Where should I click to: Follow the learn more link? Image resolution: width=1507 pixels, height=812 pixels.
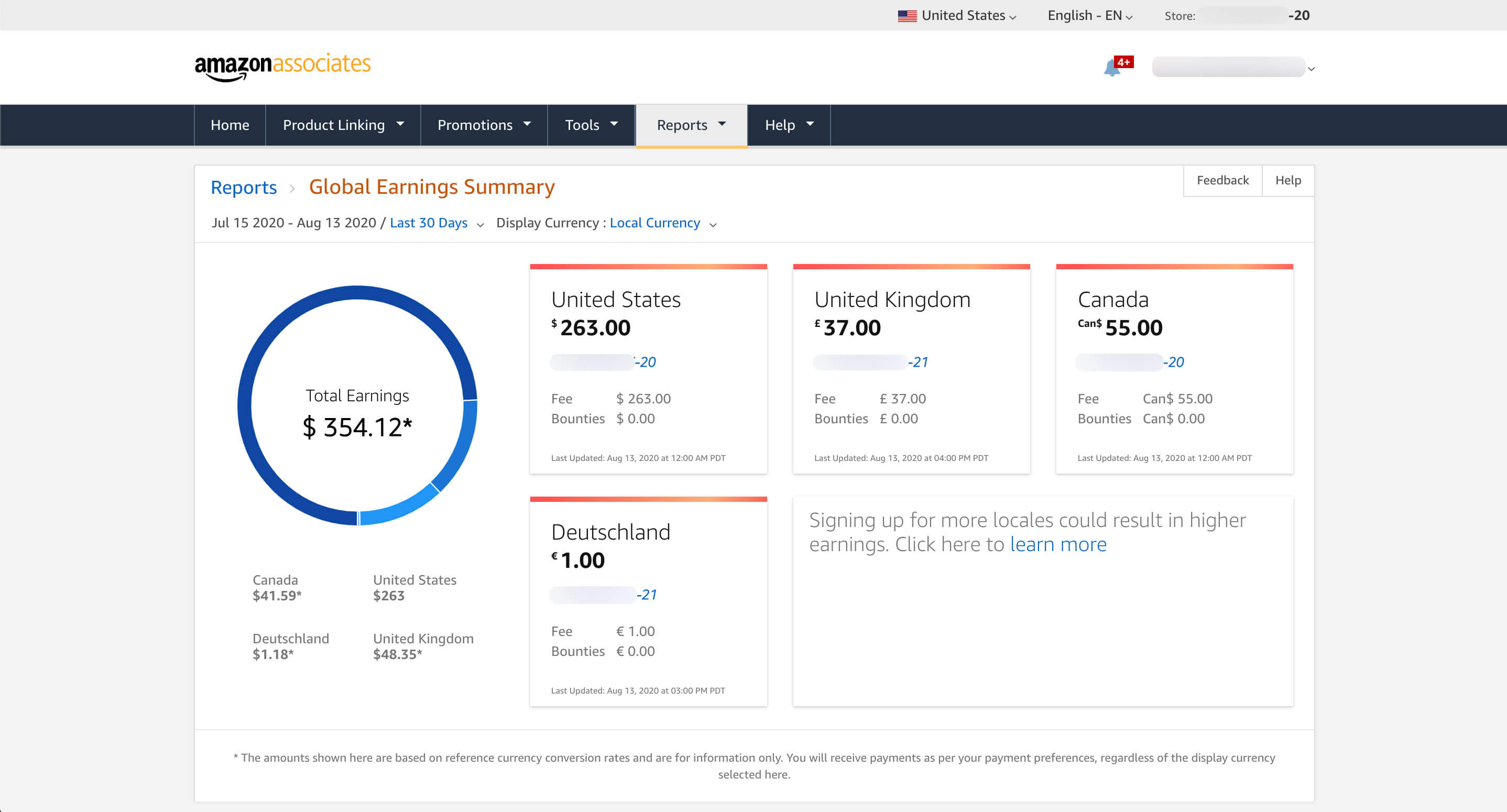pos(1058,544)
